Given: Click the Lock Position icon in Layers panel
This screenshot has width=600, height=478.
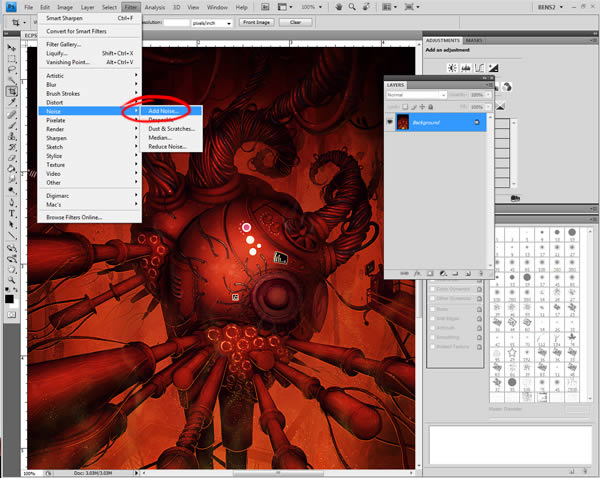Looking at the screenshot, I should 422,107.
